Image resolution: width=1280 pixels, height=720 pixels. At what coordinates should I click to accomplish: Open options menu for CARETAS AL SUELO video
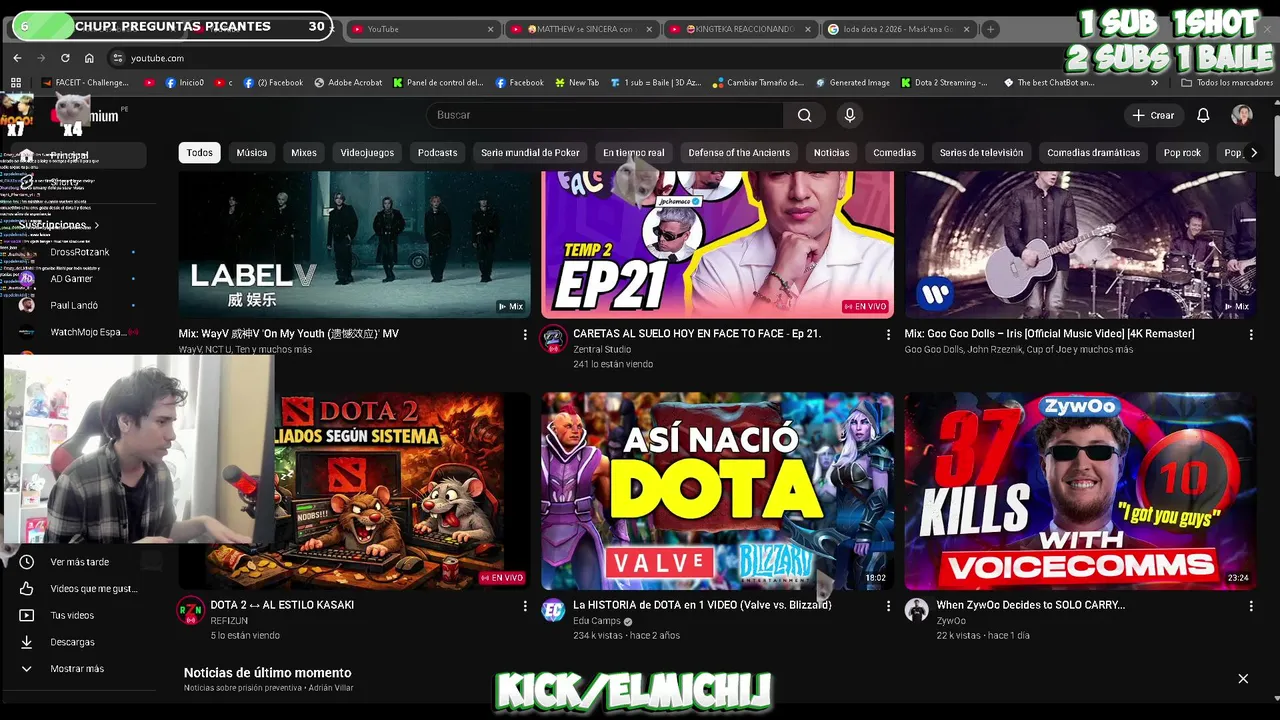(x=888, y=335)
